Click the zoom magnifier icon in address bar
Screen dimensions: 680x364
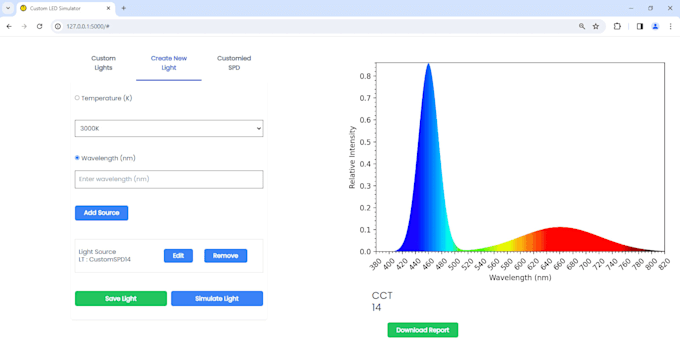(582, 26)
